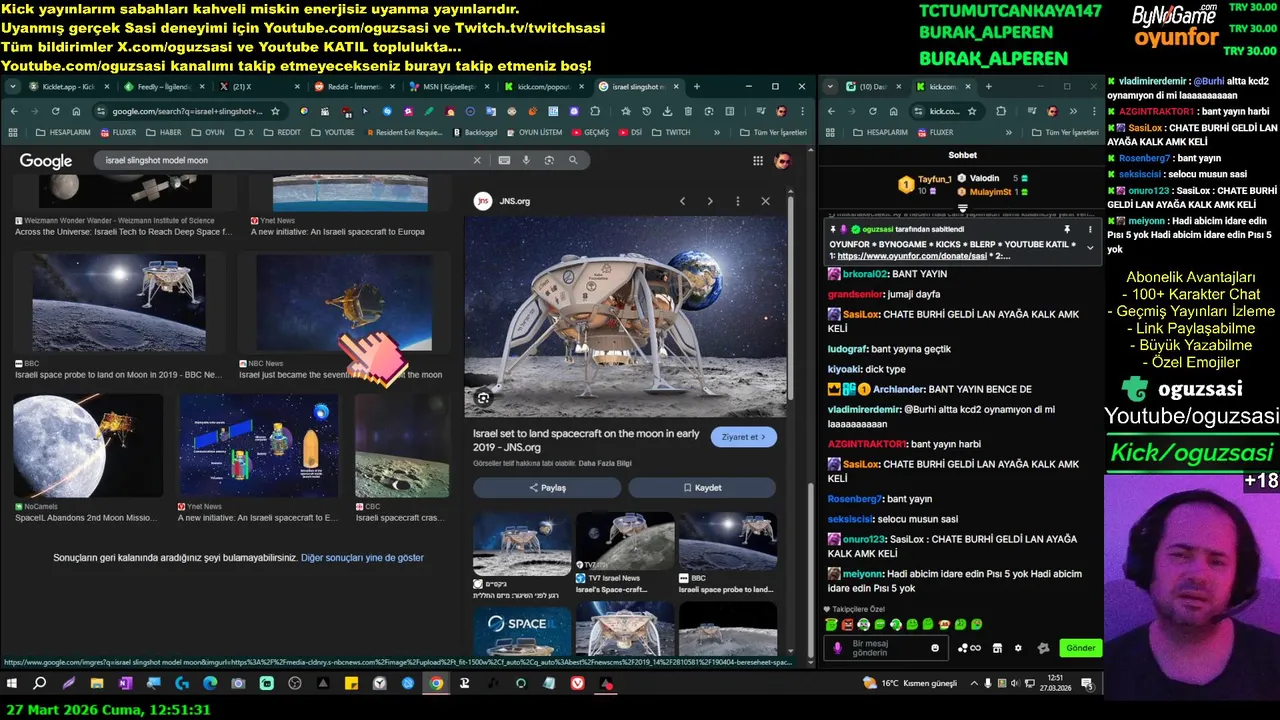Open the YOUTUBE bookmarks folder
The width and height of the screenshot is (1280, 720).
click(332, 132)
